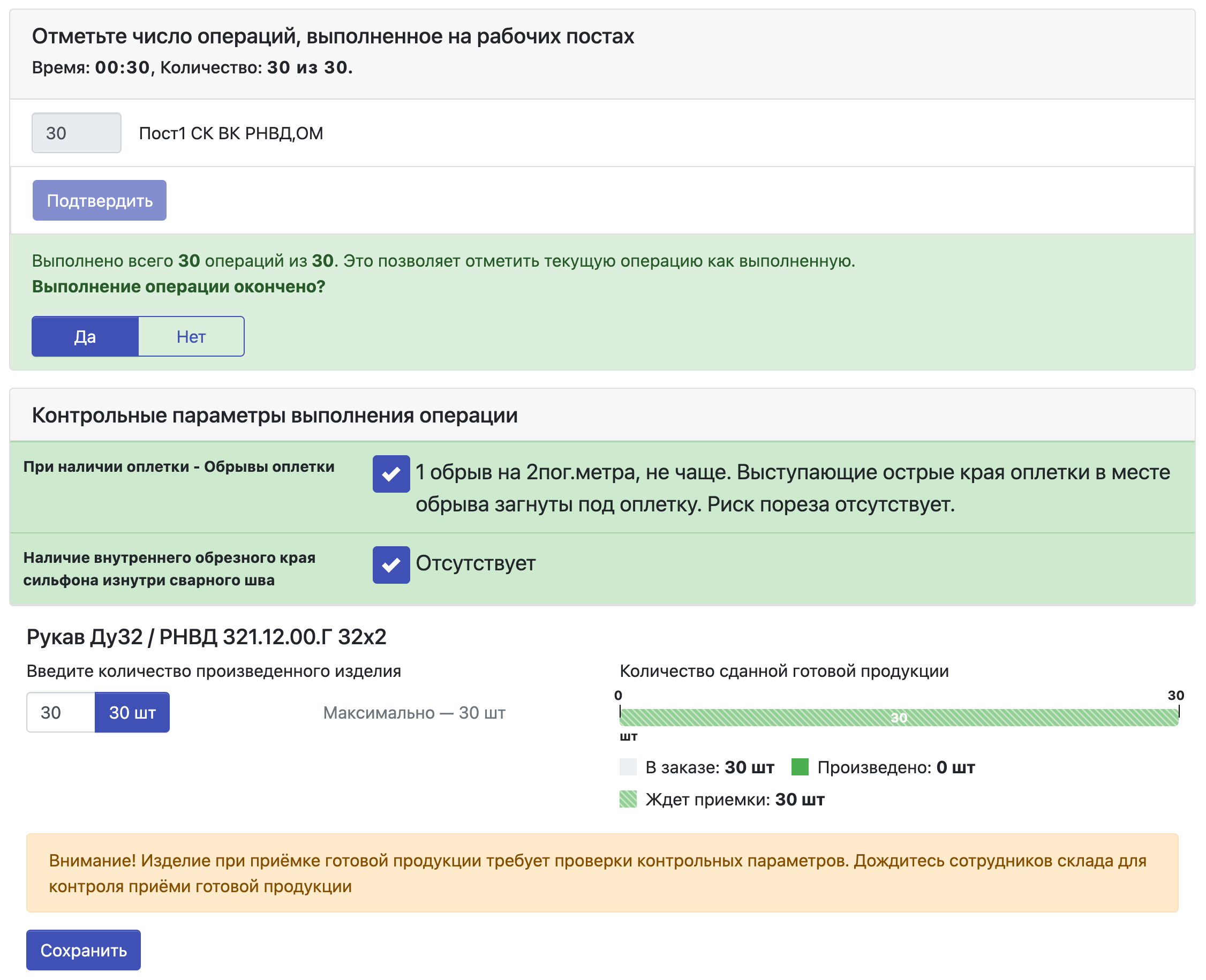The image size is (1206, 980).
Task: Click the Выполнение операции окончено? question
Action: 178,287
